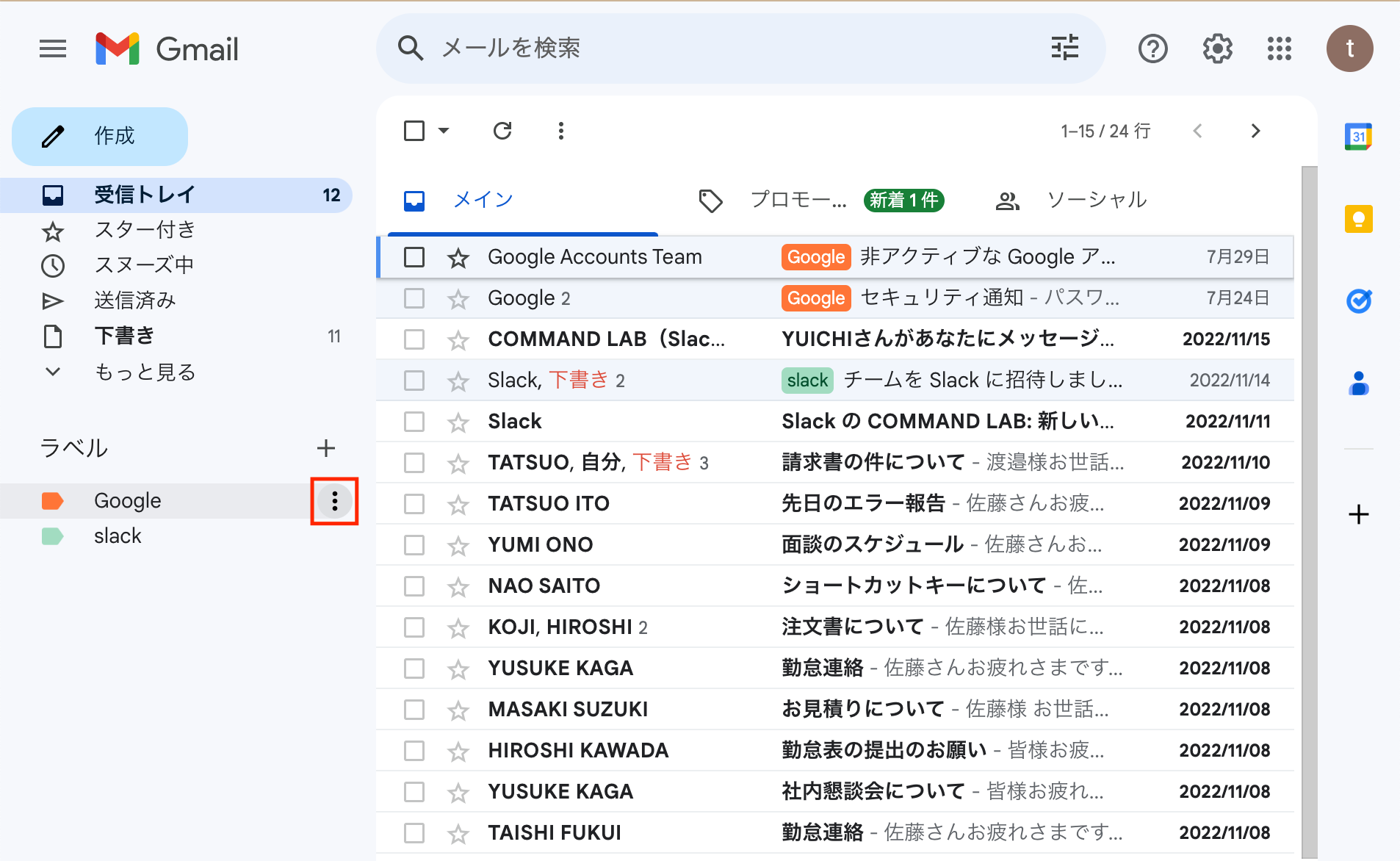The height and width of the screenshot is (861, 1400).
Task: Tick the select-all checkbox
Action: [x=414, y=131]
